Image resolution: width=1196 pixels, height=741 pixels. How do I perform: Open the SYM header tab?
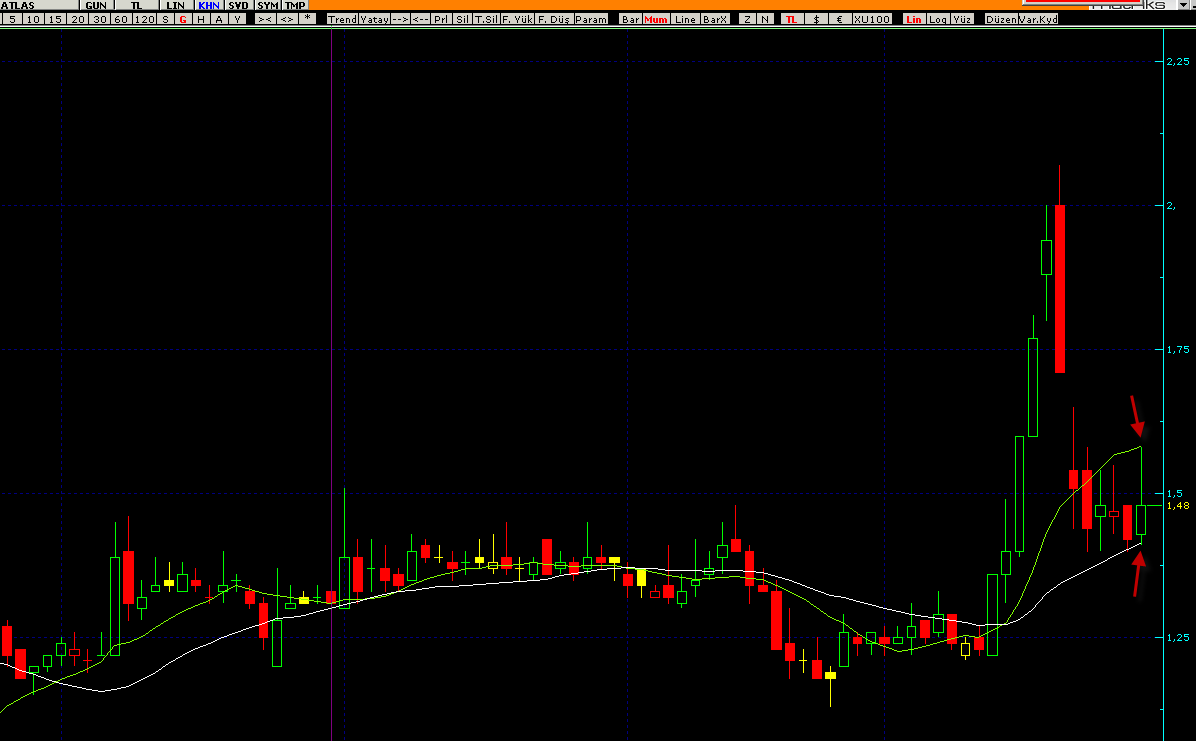(268, 5)
